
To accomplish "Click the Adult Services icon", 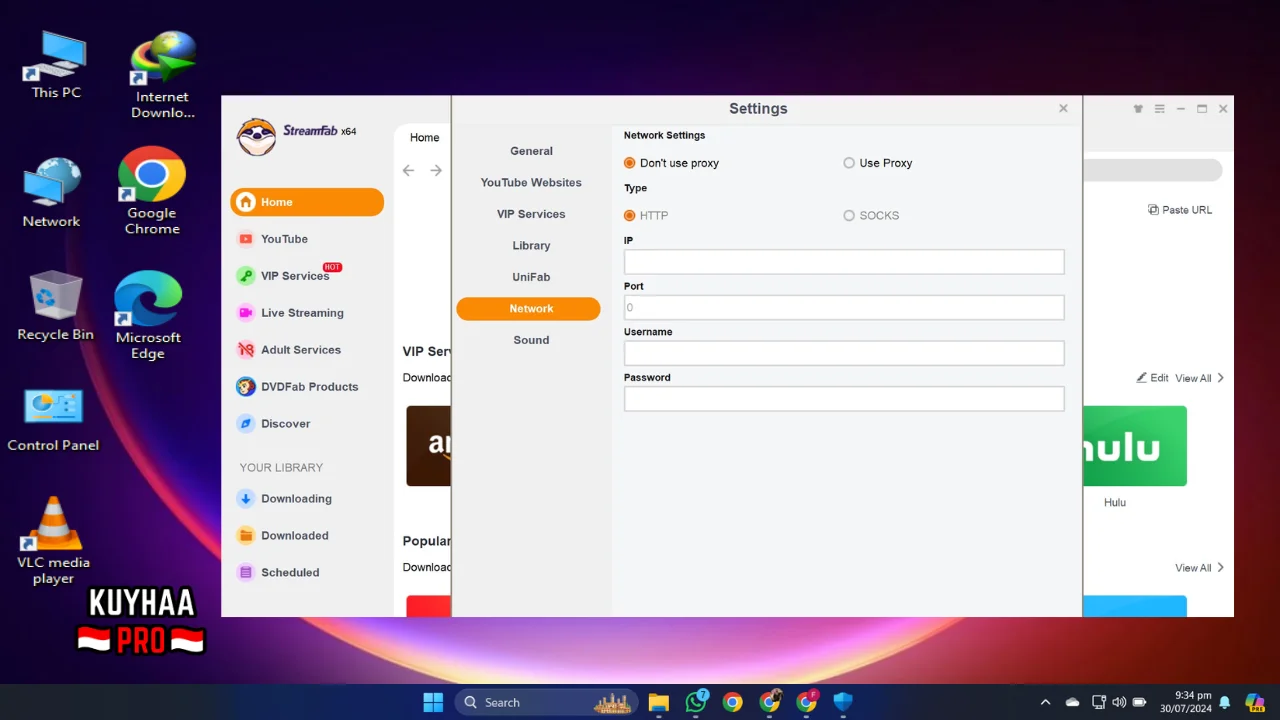I will pos(245,350).
